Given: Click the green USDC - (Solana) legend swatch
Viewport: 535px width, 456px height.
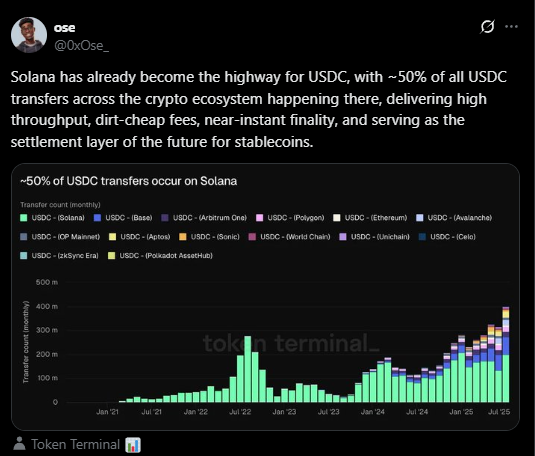Looking at the screenshot, I should (24, 218).
